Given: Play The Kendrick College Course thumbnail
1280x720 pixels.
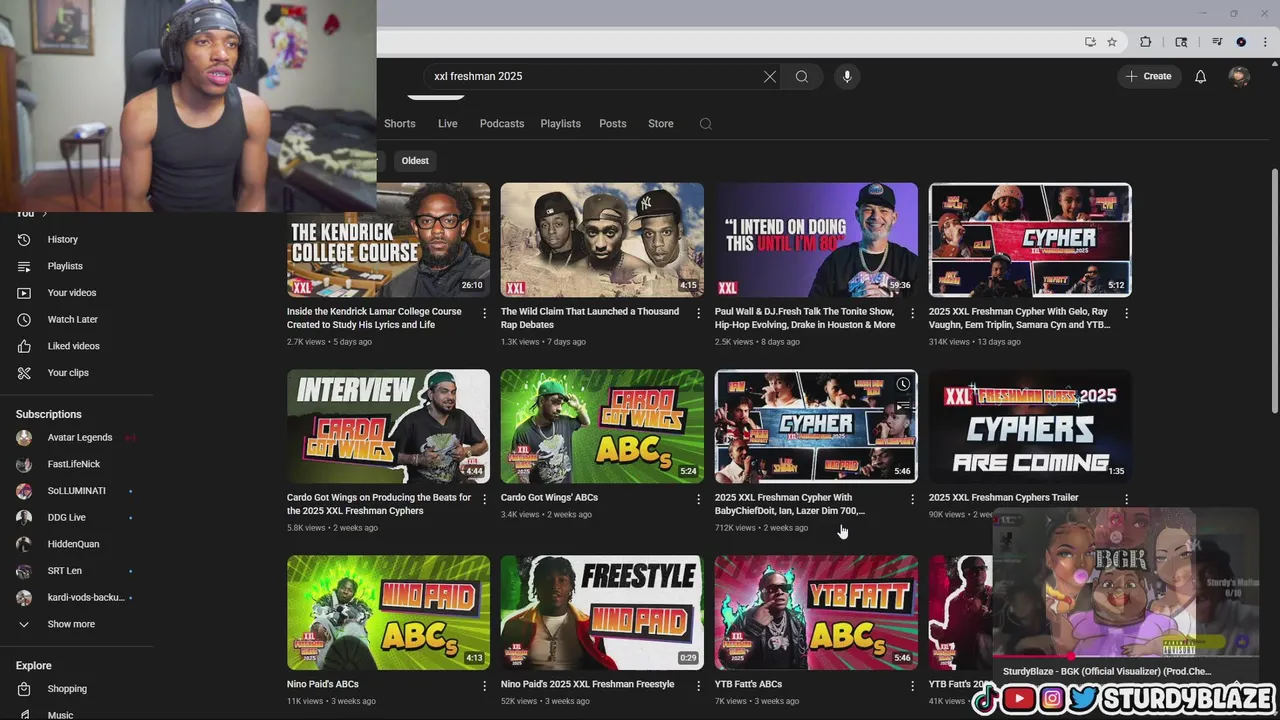Looking at the screenshot, I should 388,240.
